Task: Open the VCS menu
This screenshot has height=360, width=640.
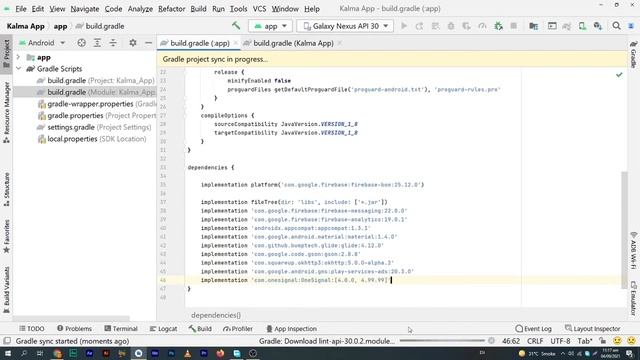Action: 259,9
